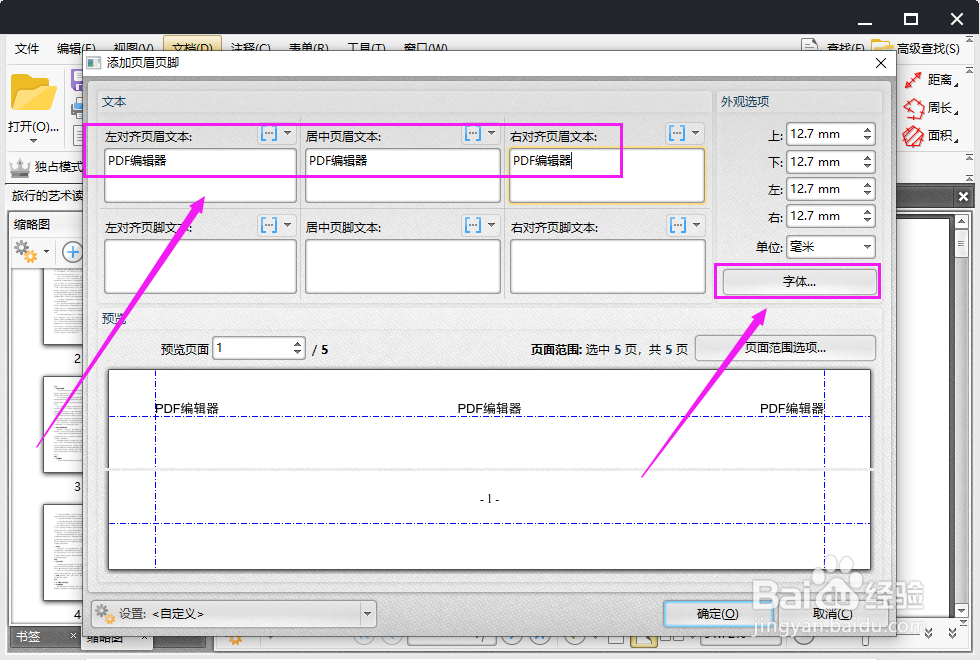Click the Find document icon

click(809, 46)
